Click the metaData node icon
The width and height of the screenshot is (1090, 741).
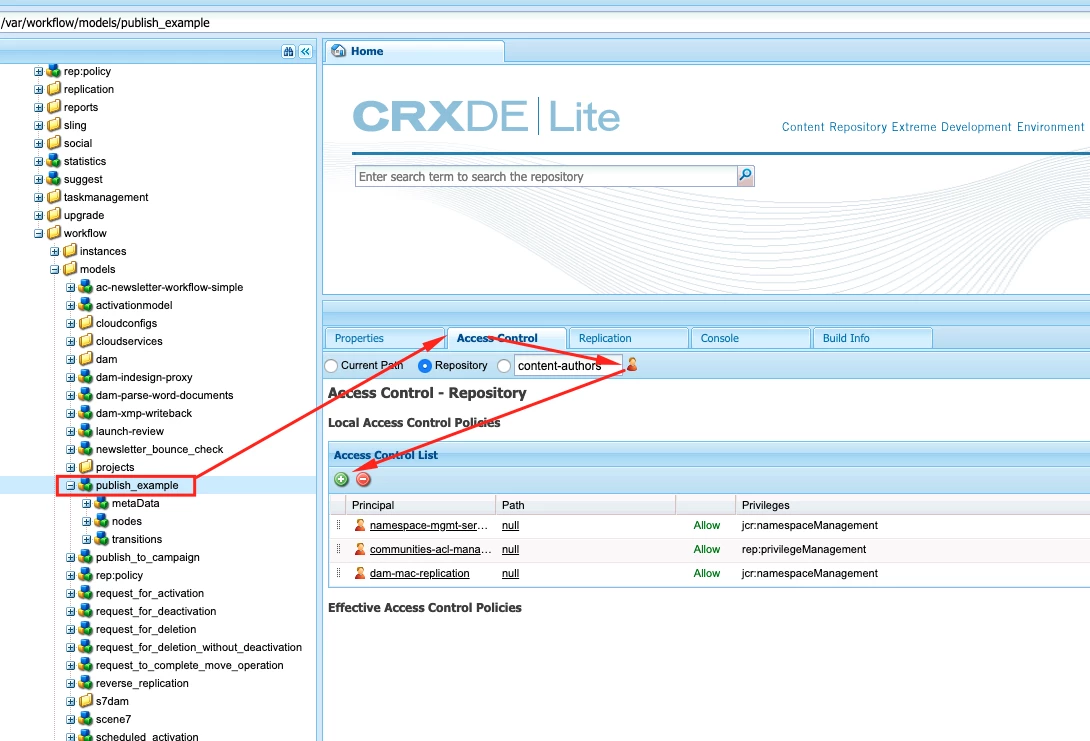click(101, 503)
